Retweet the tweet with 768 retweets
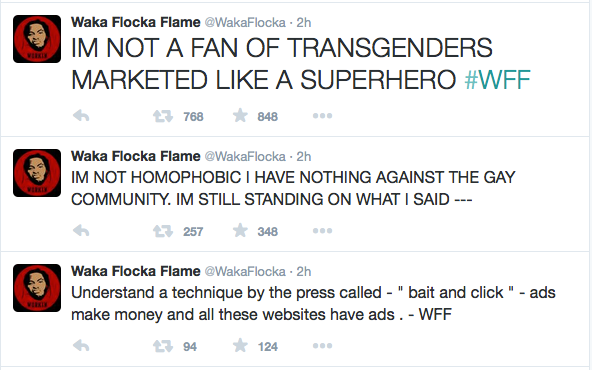Viewport: 592px width, 370px height. click(163, 116)
